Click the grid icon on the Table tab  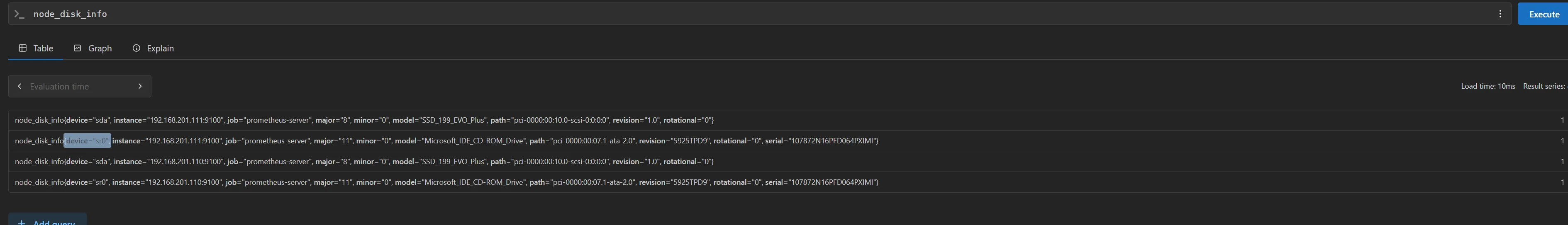click(x=22, y=48)
